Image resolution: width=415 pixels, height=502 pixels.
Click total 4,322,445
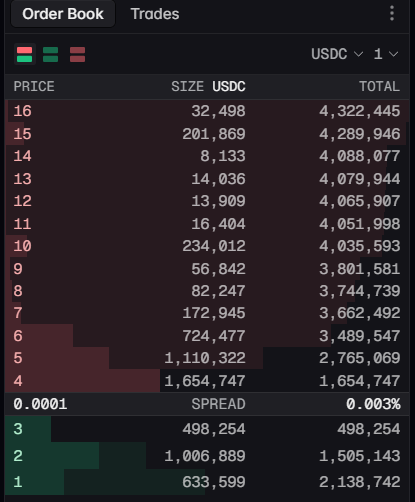click(x=360, y=111)
